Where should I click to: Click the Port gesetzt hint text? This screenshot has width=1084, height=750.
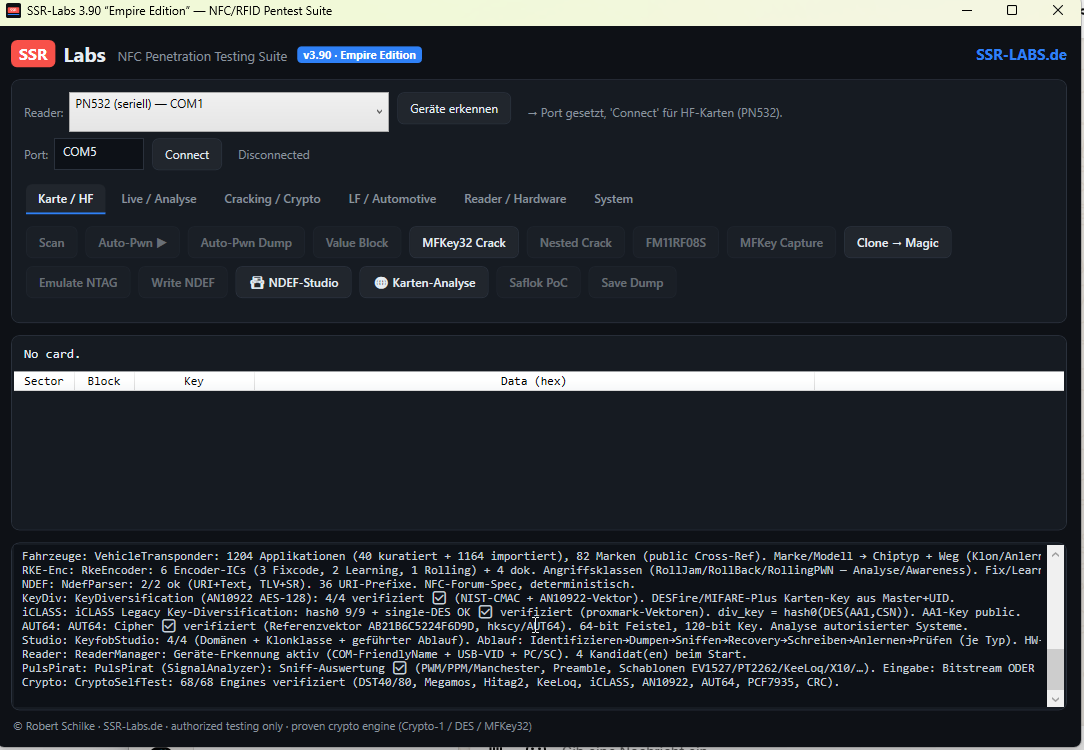655,113
